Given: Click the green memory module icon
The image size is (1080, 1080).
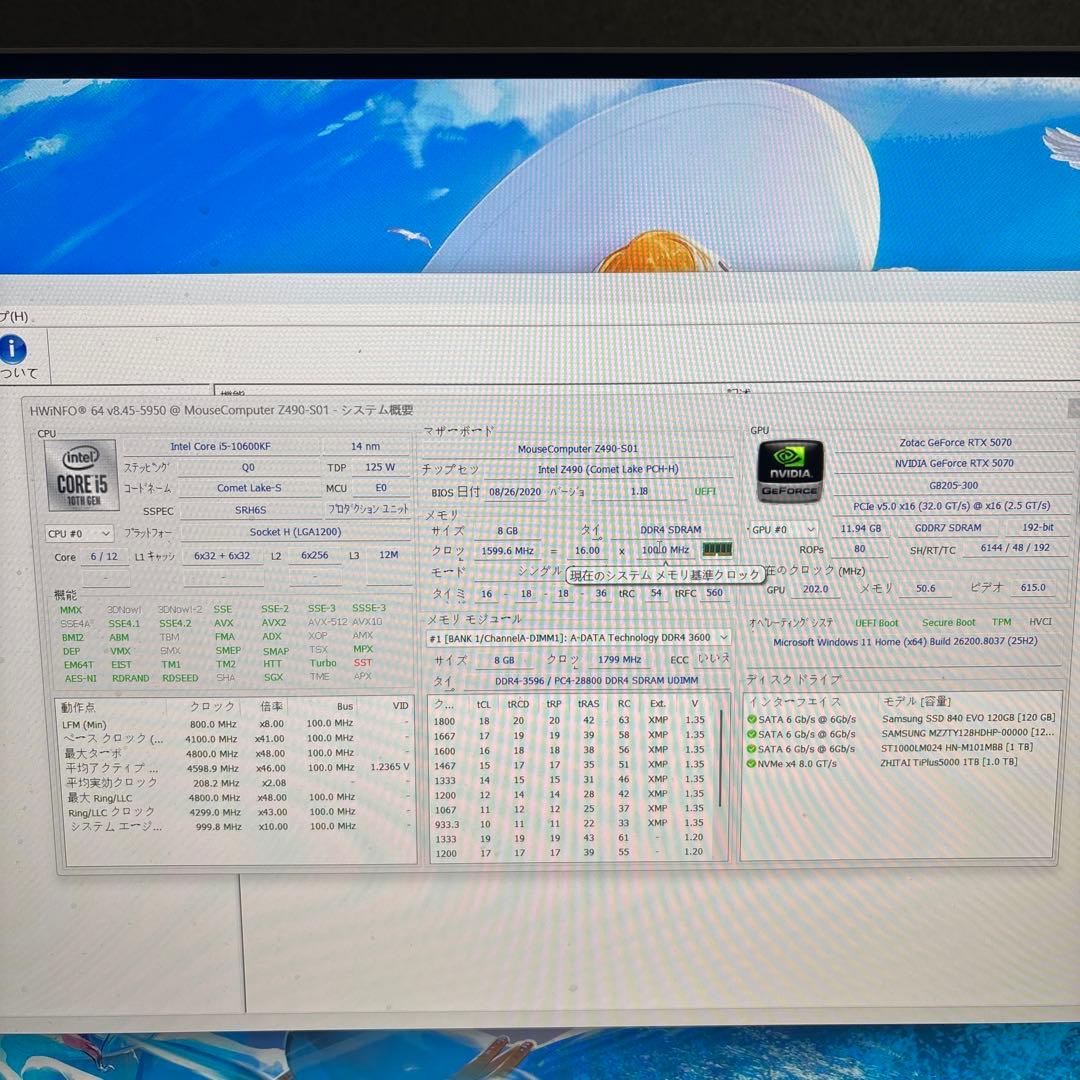Looking at the screenshot, I should (716, 549).
